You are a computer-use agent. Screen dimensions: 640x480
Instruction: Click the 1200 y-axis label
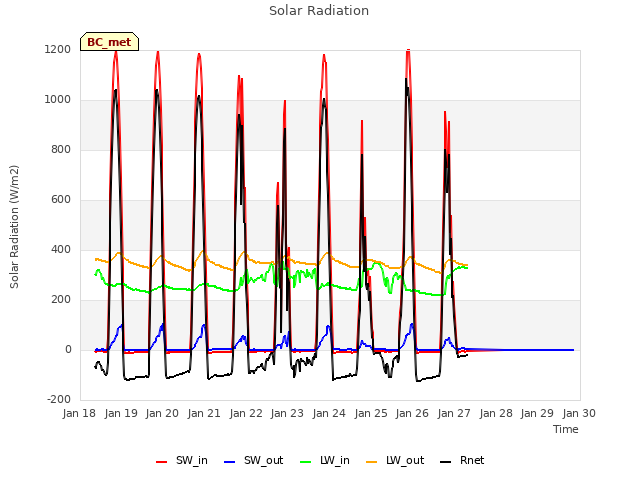[x=58, y=49]
